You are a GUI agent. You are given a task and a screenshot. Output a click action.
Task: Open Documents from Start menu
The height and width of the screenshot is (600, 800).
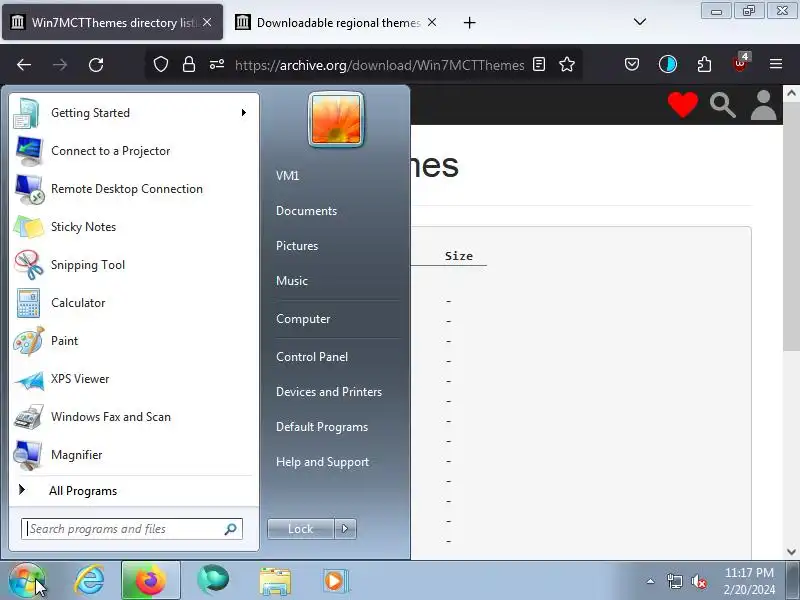click(306, 211)
